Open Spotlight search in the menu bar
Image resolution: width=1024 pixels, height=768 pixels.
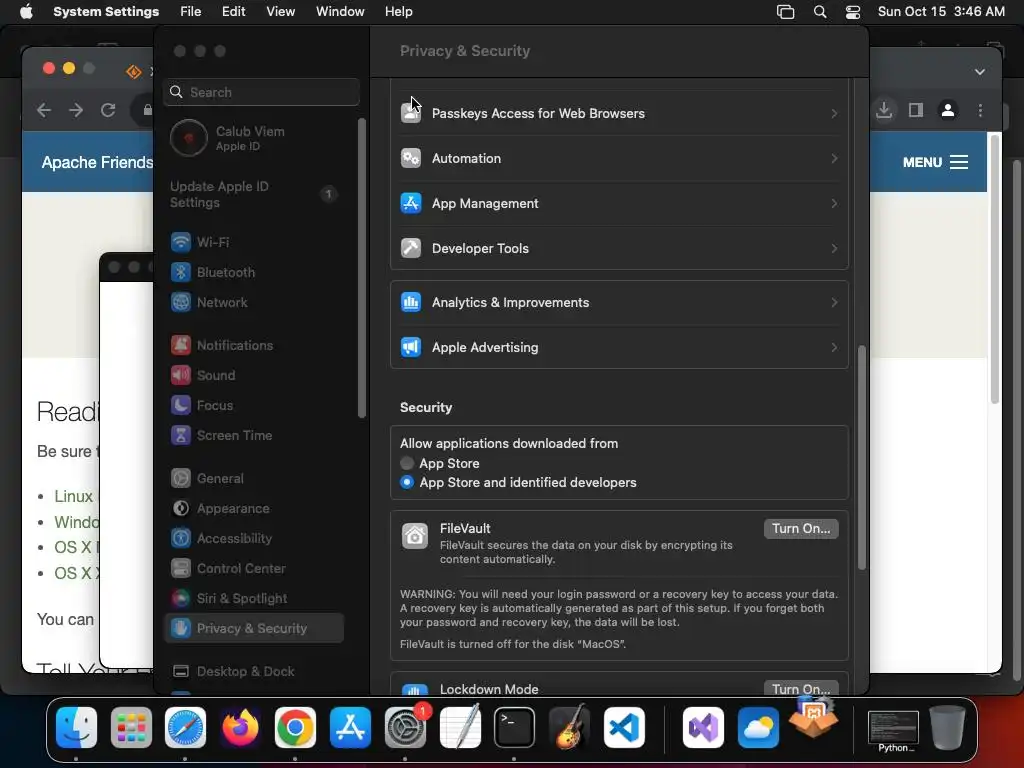point(820,12)
